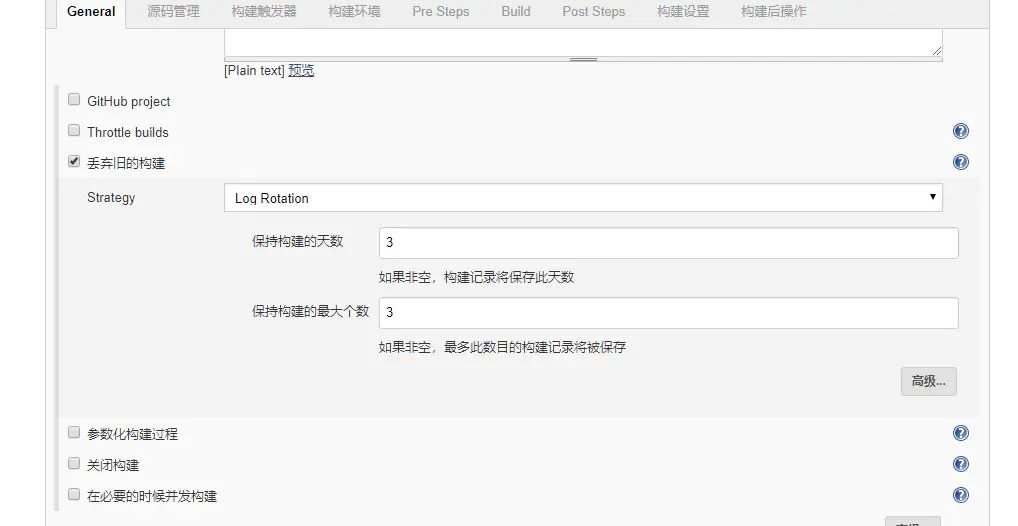Click the 如果非空，最多此数目的构建记录将被保存 hint text

point(503,347)
